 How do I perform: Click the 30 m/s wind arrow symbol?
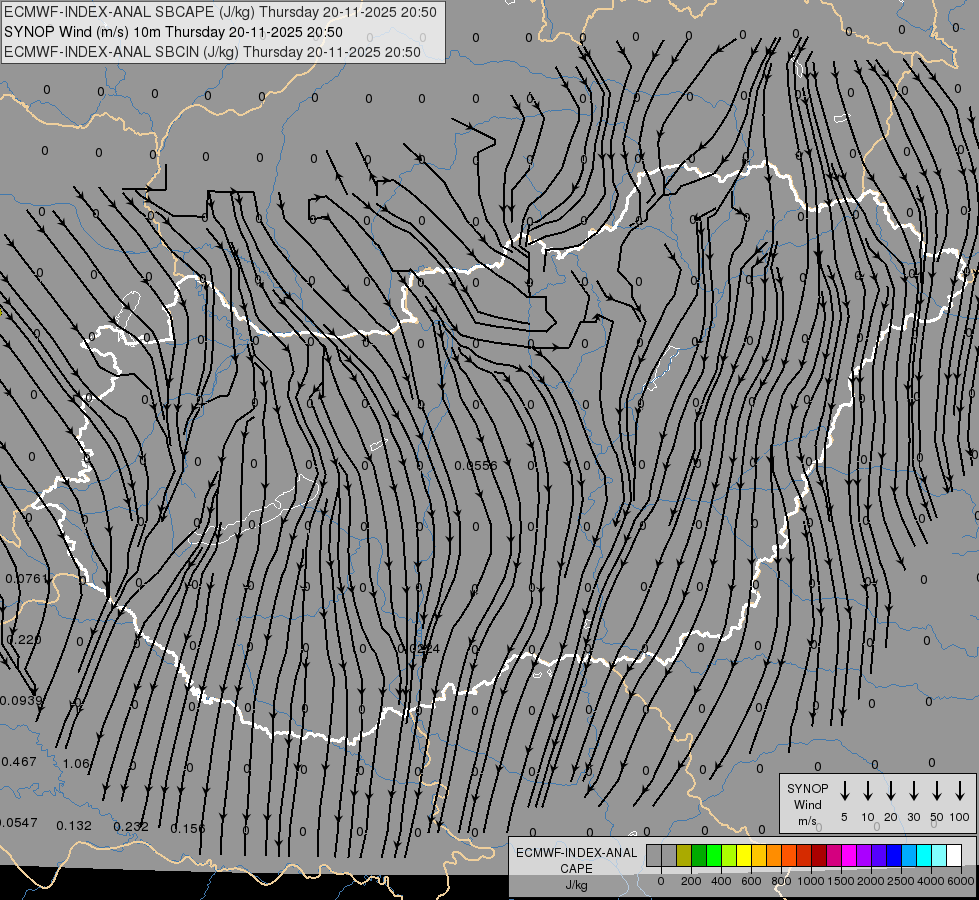(x=913, y=791)
